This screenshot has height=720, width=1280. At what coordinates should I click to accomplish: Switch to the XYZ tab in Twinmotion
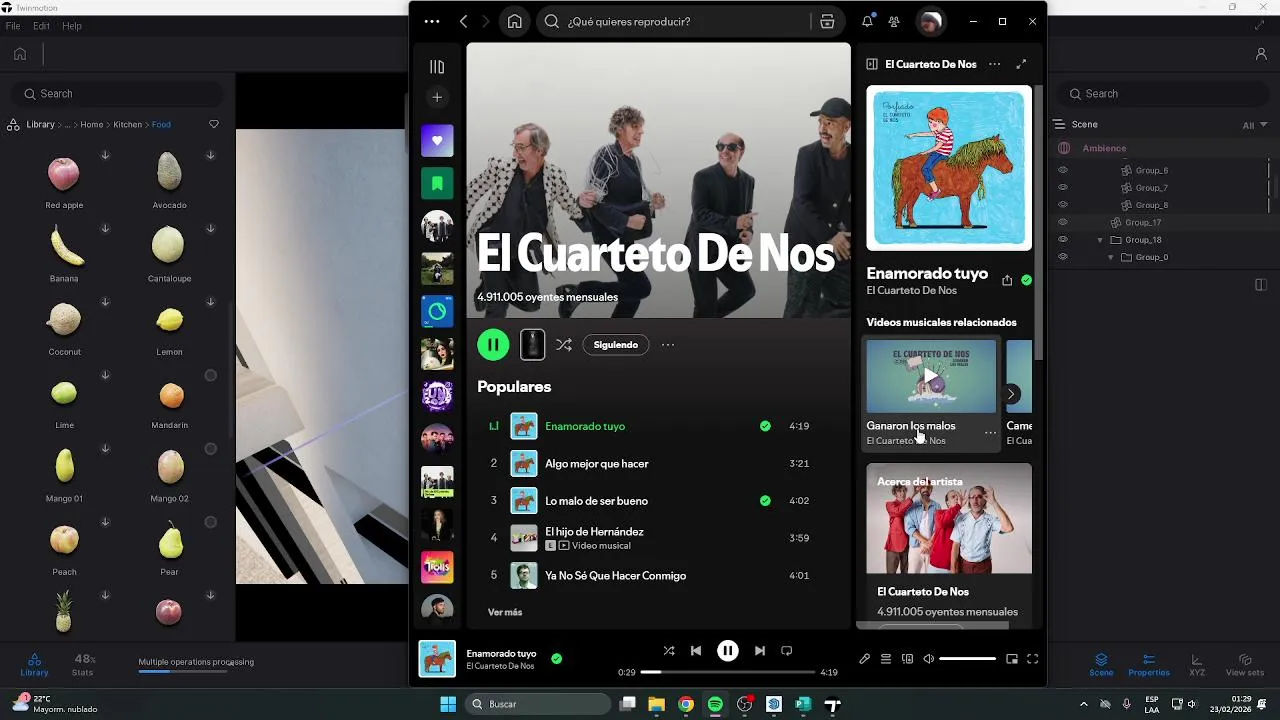pos(1197,665)
